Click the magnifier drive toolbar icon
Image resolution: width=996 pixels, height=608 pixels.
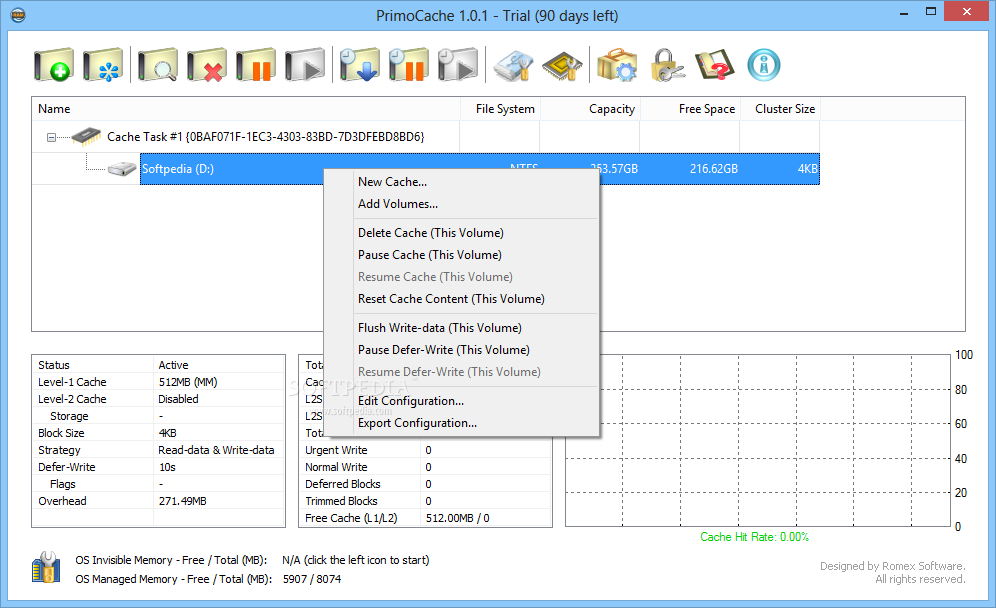click(158, 64)
